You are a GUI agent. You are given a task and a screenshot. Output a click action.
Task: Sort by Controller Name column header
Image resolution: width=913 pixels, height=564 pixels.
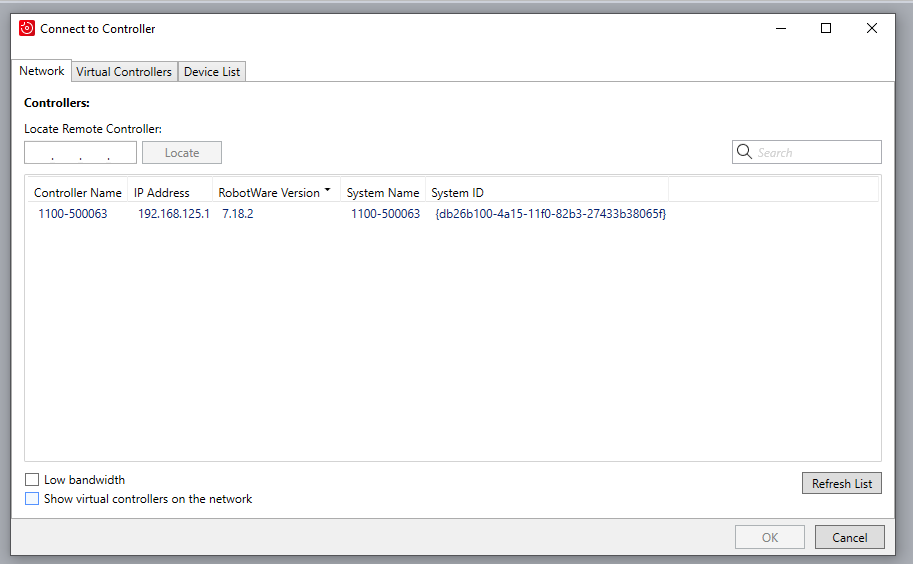pos(77,193)
